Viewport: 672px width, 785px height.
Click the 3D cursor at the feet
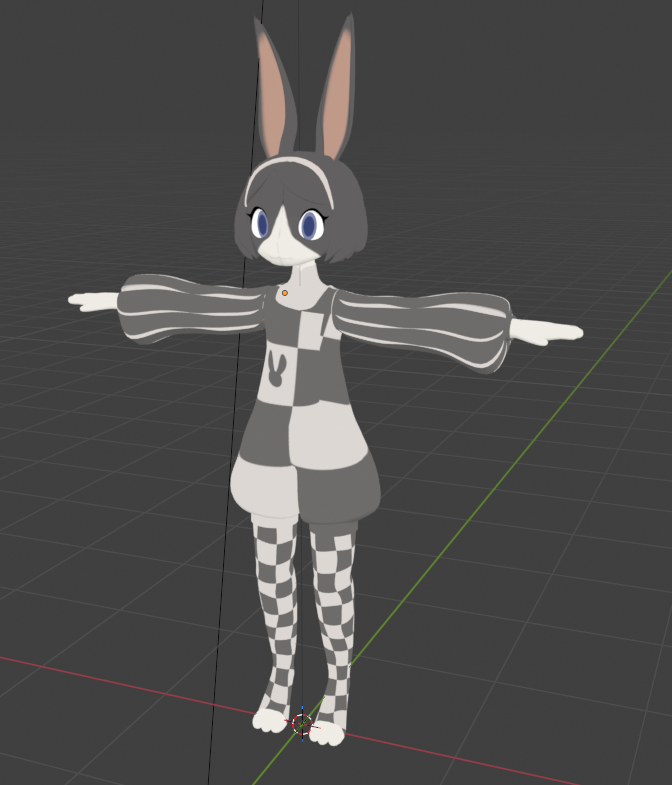point(302,724)
